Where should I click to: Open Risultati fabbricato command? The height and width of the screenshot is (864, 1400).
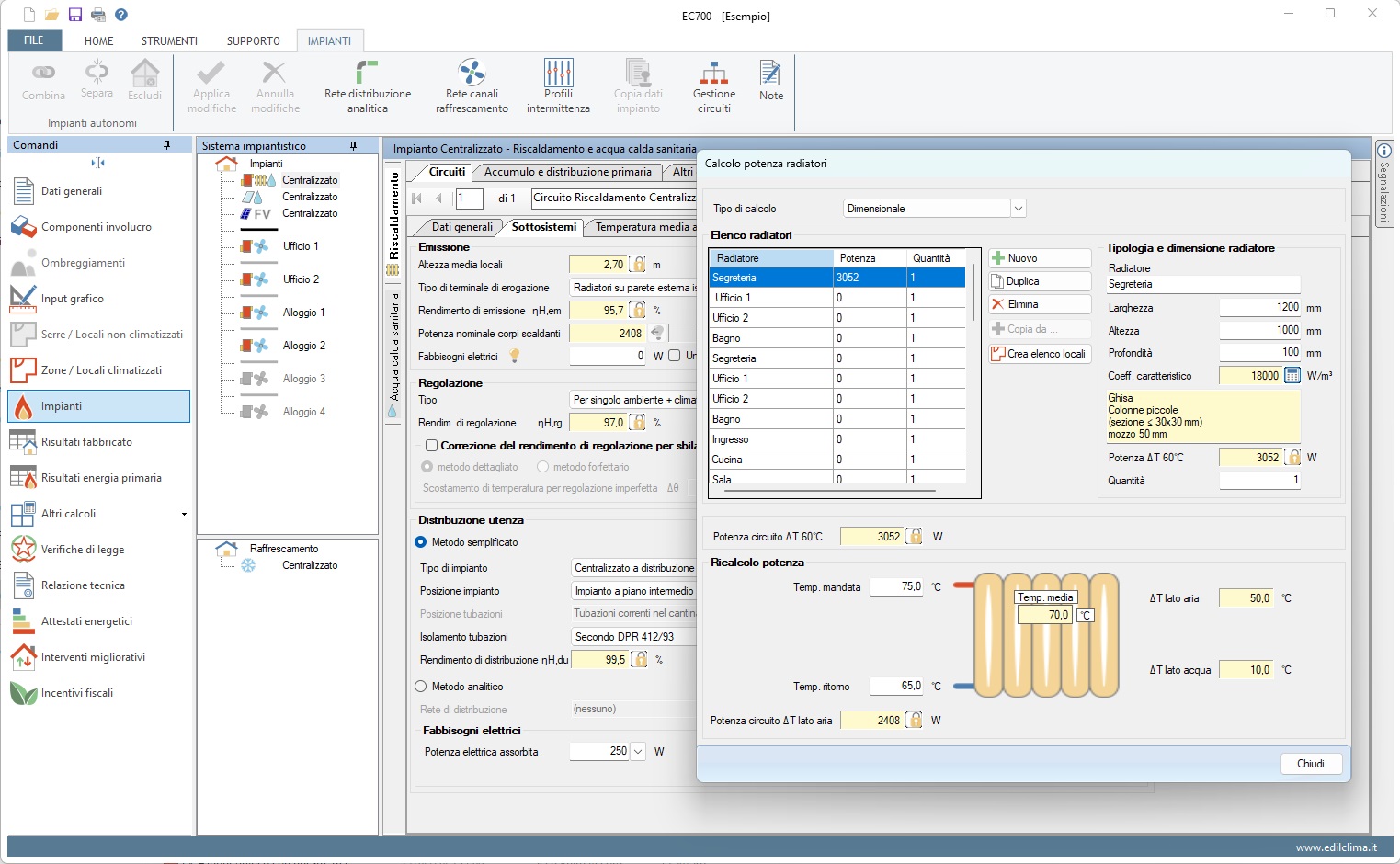99,442
